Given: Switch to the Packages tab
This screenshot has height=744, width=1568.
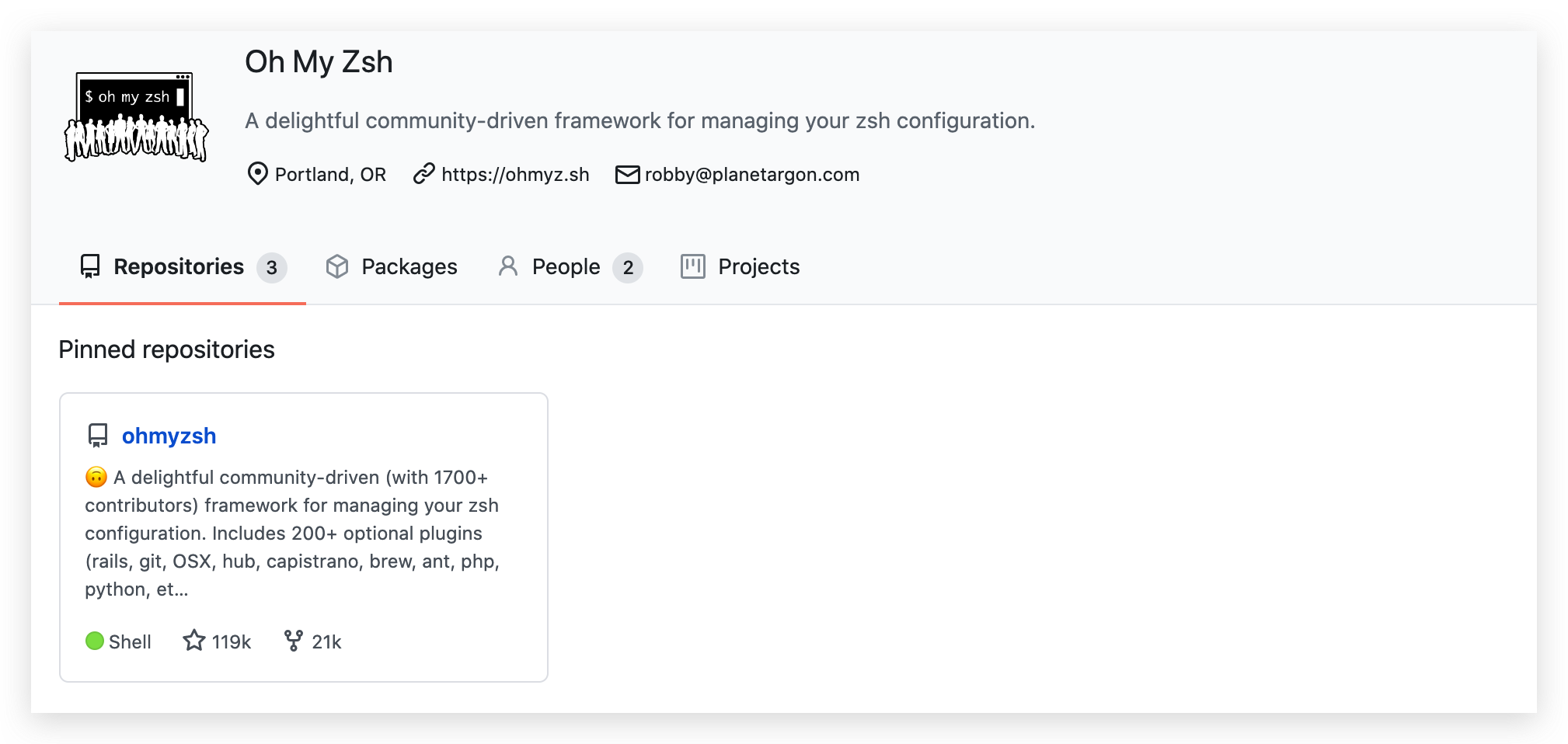Looking at the screenshot, I should (409, 267).
